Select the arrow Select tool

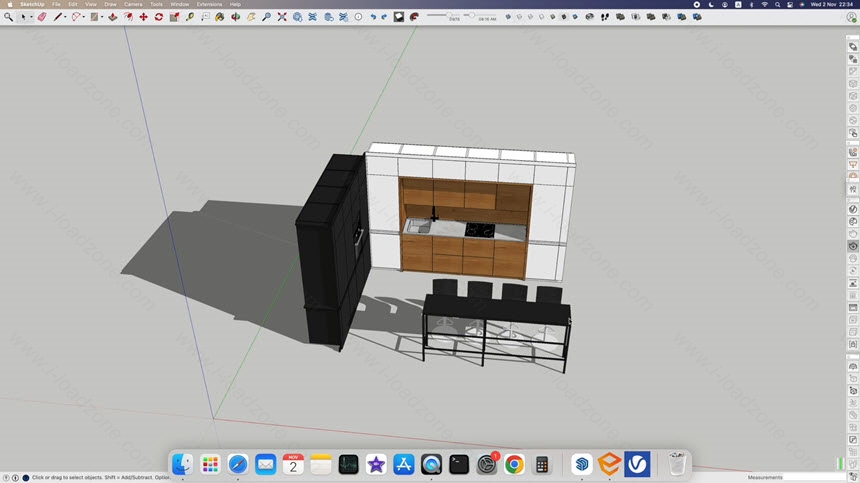[23, 17]
